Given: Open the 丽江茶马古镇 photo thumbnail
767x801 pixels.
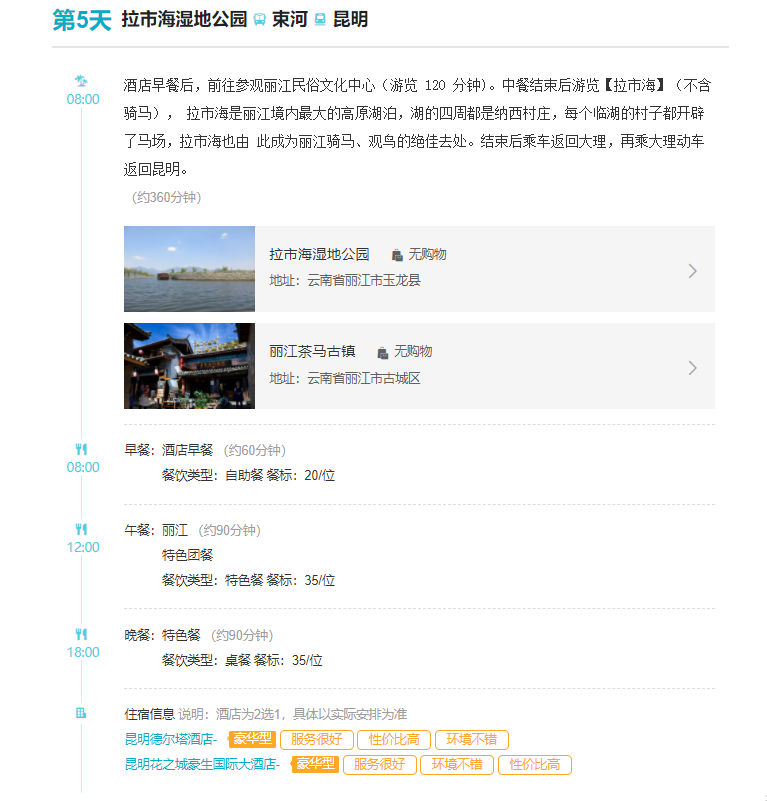Looking at the screenshot, I should (189, 366).
